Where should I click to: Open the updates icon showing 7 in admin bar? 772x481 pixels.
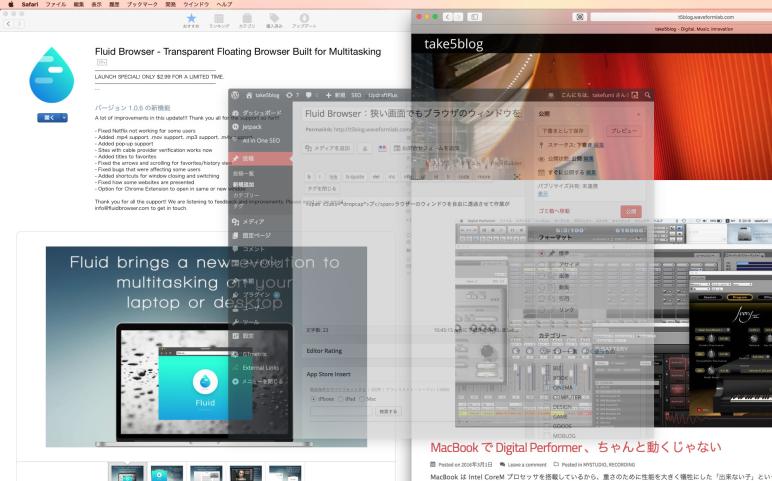pyautogui.click(x=292, y=95)
